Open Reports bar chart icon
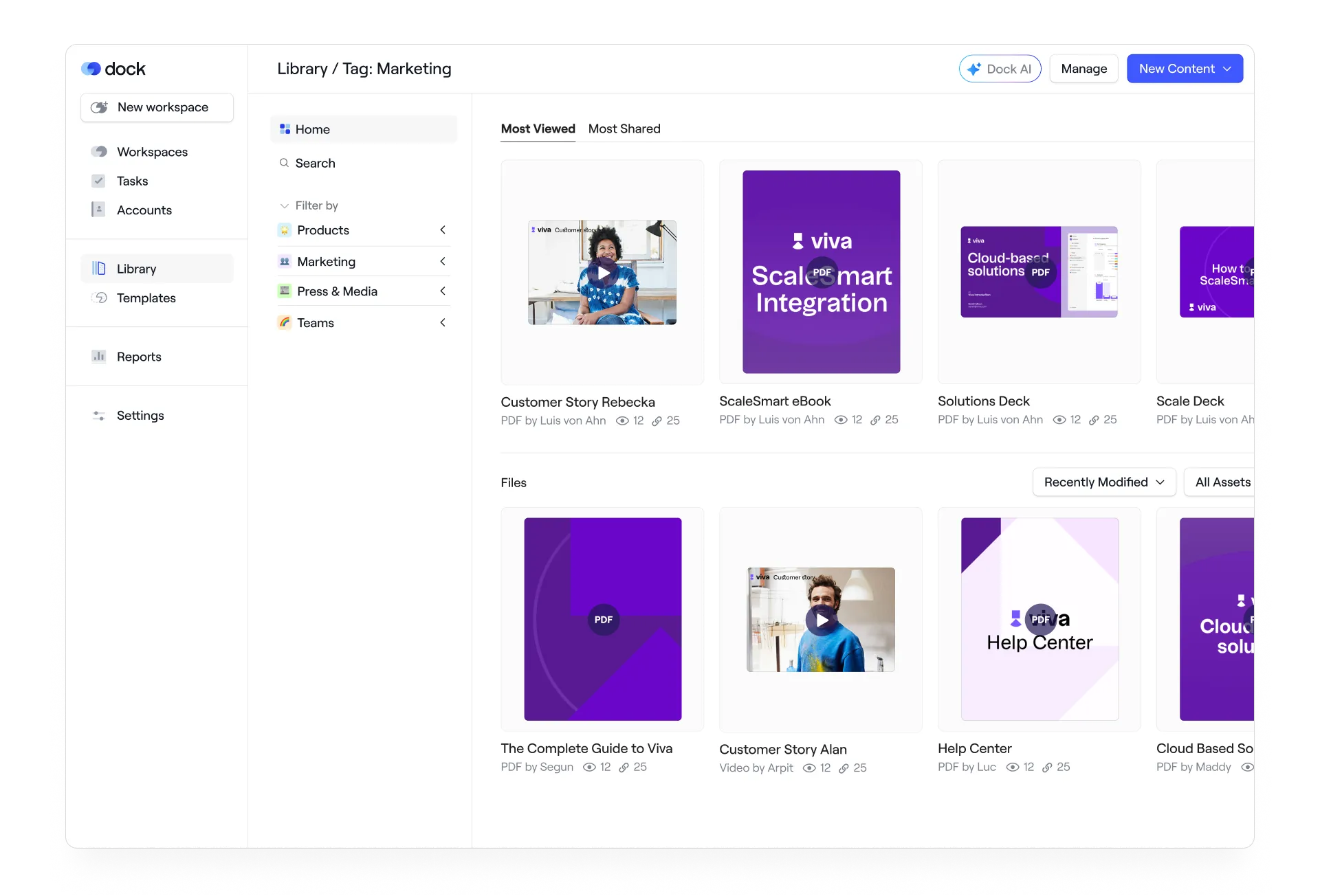This screenshot has height=896, width=1320. [99, 356]
